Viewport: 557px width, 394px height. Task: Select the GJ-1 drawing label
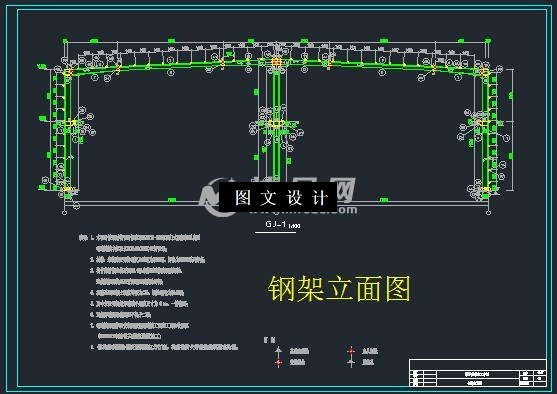pyautogui.click(x=276, y=225)
